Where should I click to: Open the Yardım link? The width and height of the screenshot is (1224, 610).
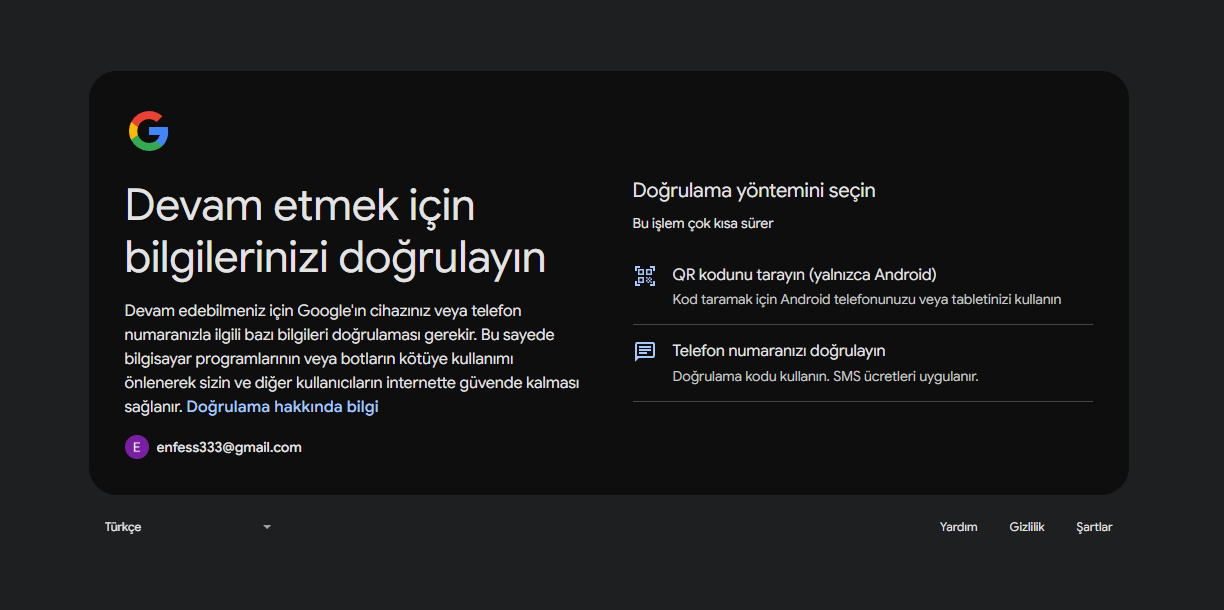click(x=959, y=527)
